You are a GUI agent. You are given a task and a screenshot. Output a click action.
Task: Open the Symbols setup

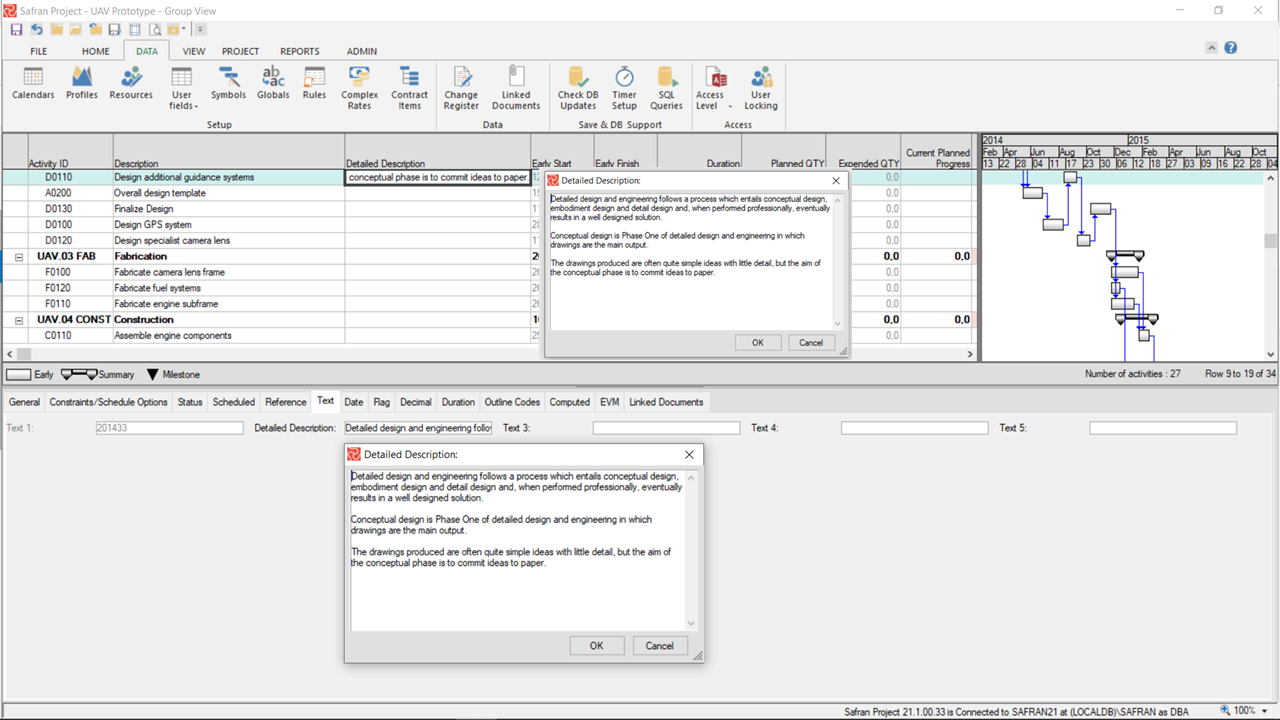tap(228, 84)
